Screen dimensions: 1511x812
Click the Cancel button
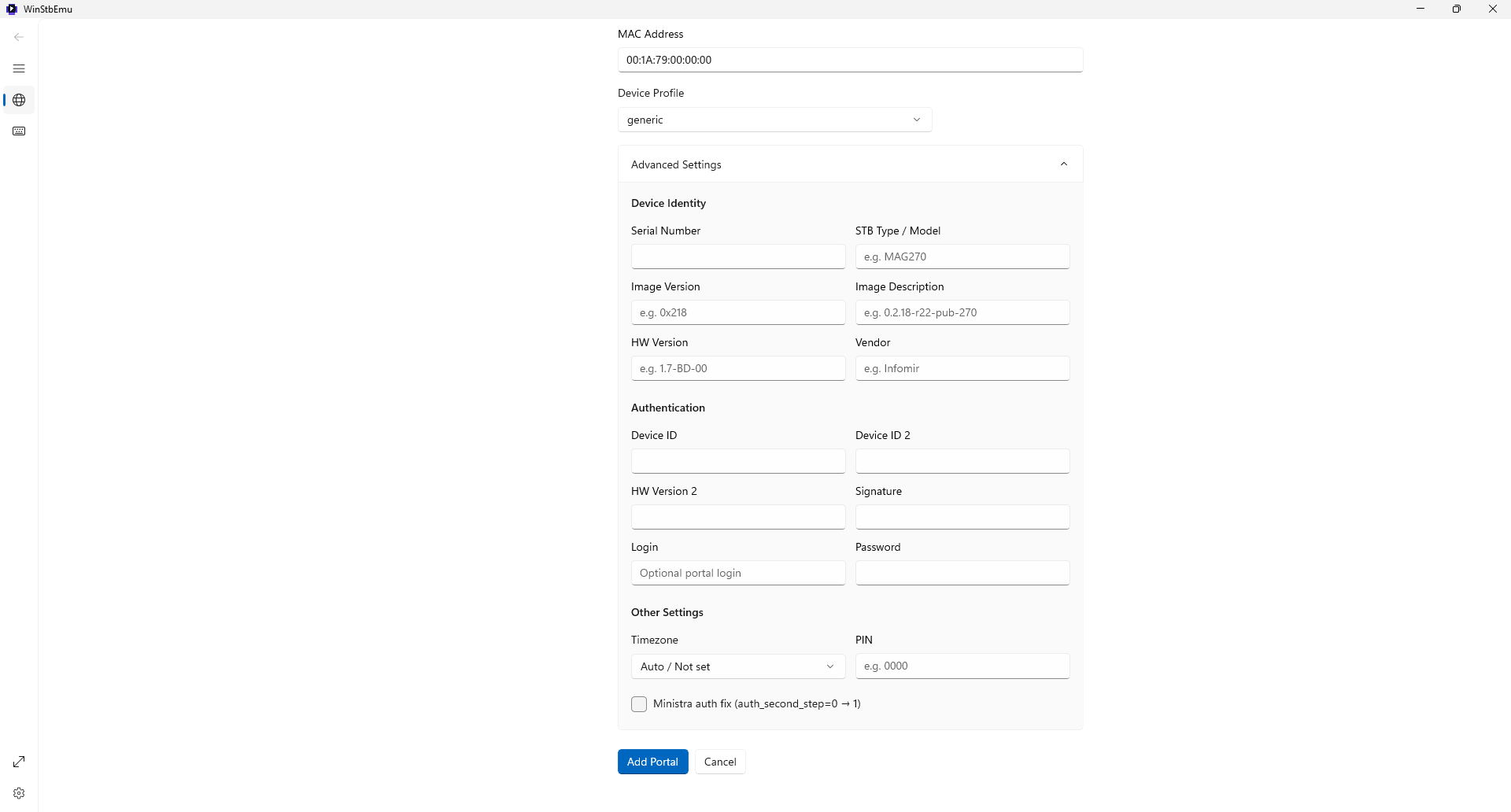click(x=720, y=762)
